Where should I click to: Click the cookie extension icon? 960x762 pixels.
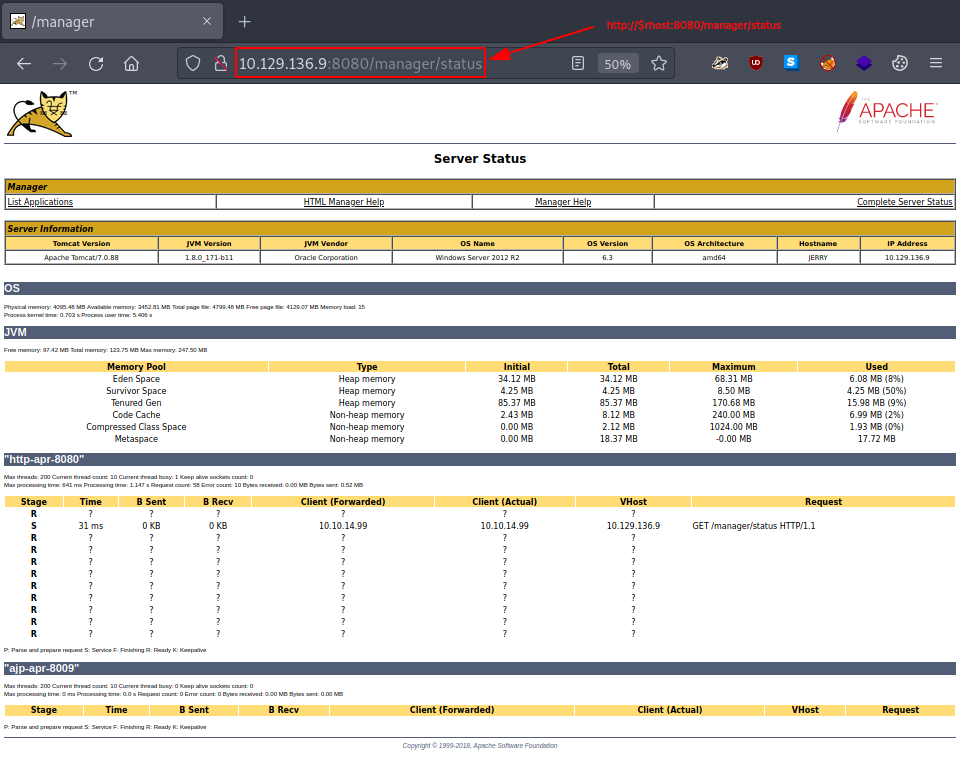click(900, 63)
